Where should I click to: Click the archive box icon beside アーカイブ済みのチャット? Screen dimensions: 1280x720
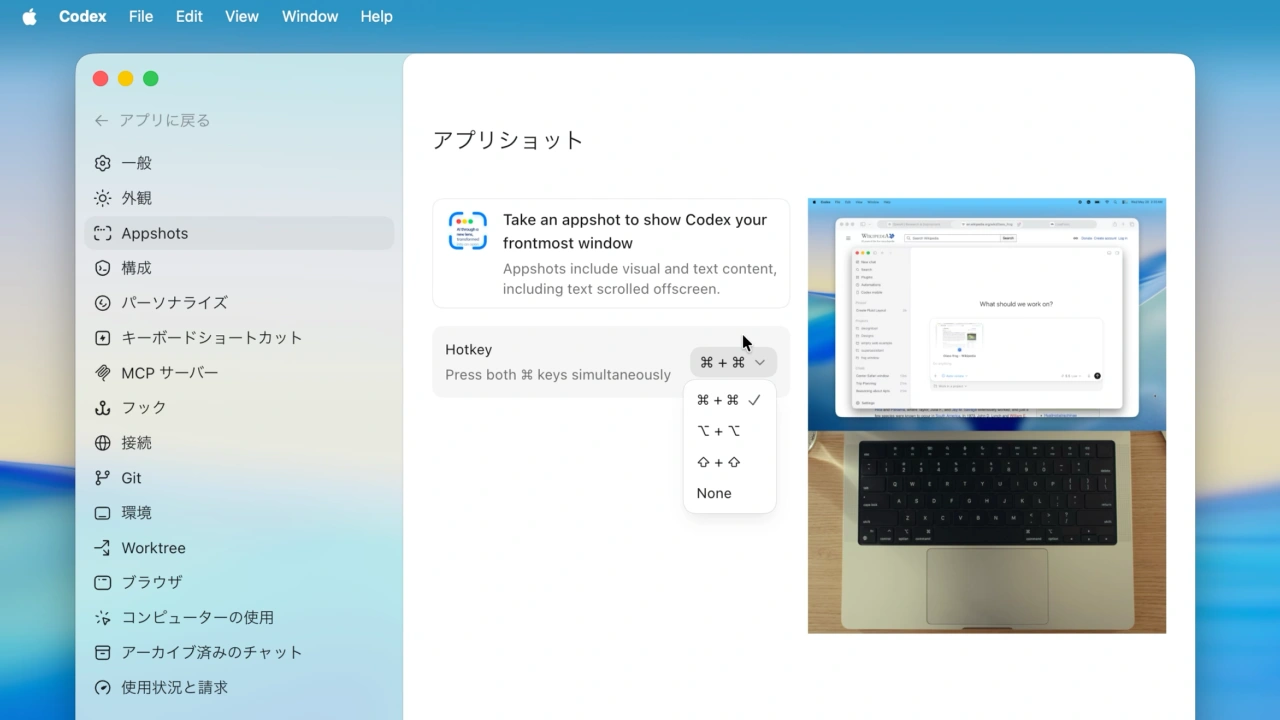(102, 652)
